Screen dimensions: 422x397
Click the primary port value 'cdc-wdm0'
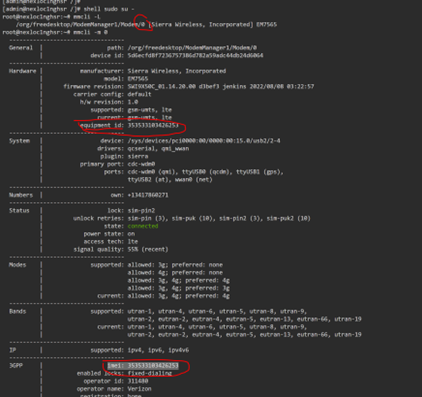[141, 164]
